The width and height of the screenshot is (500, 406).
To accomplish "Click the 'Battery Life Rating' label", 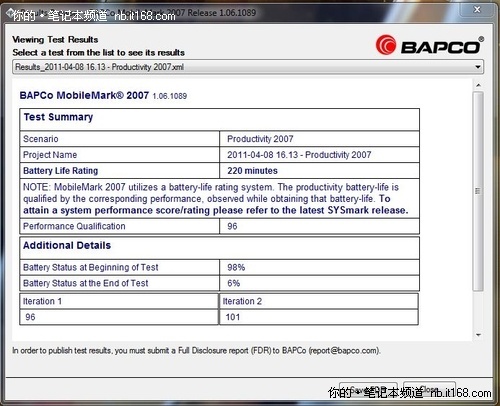I will pos(61,171).
